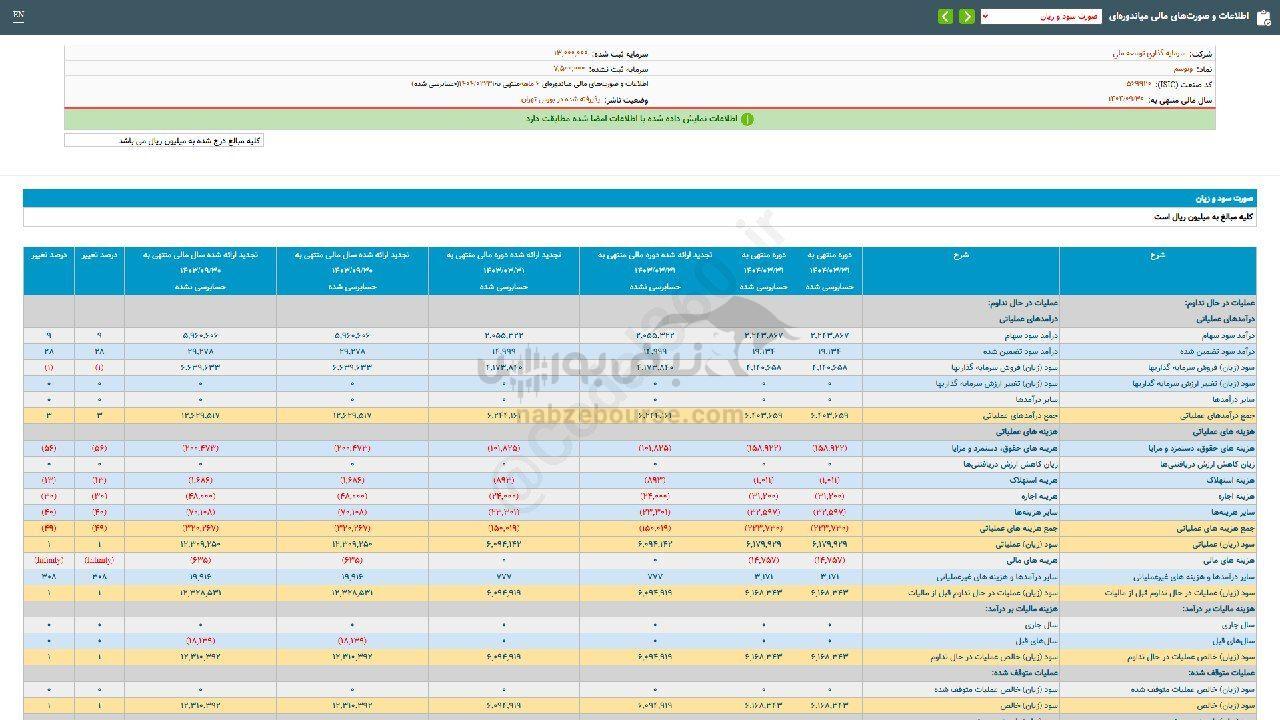This screenshot has height=720, width=1280.
Task: Click the text box about amounts in million rials
Action: [x=164, y=141]
